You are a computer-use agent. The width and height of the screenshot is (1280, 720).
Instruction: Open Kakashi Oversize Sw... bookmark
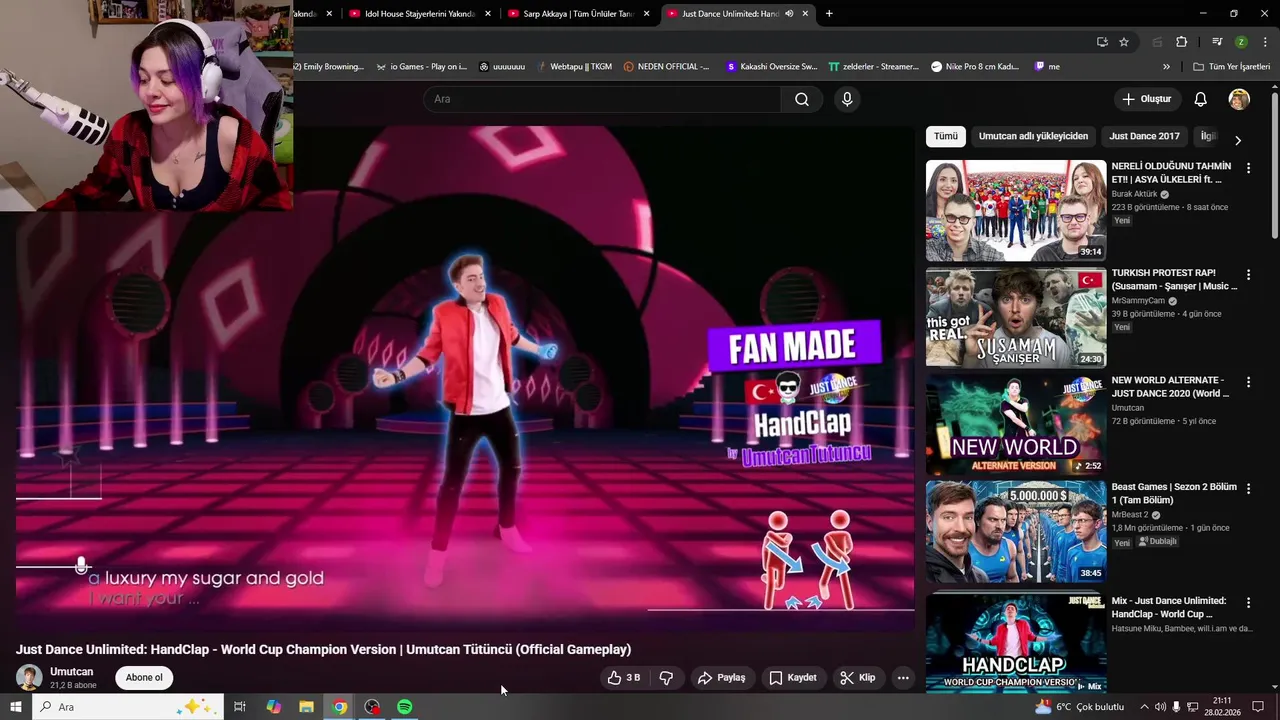click(771, 67)
